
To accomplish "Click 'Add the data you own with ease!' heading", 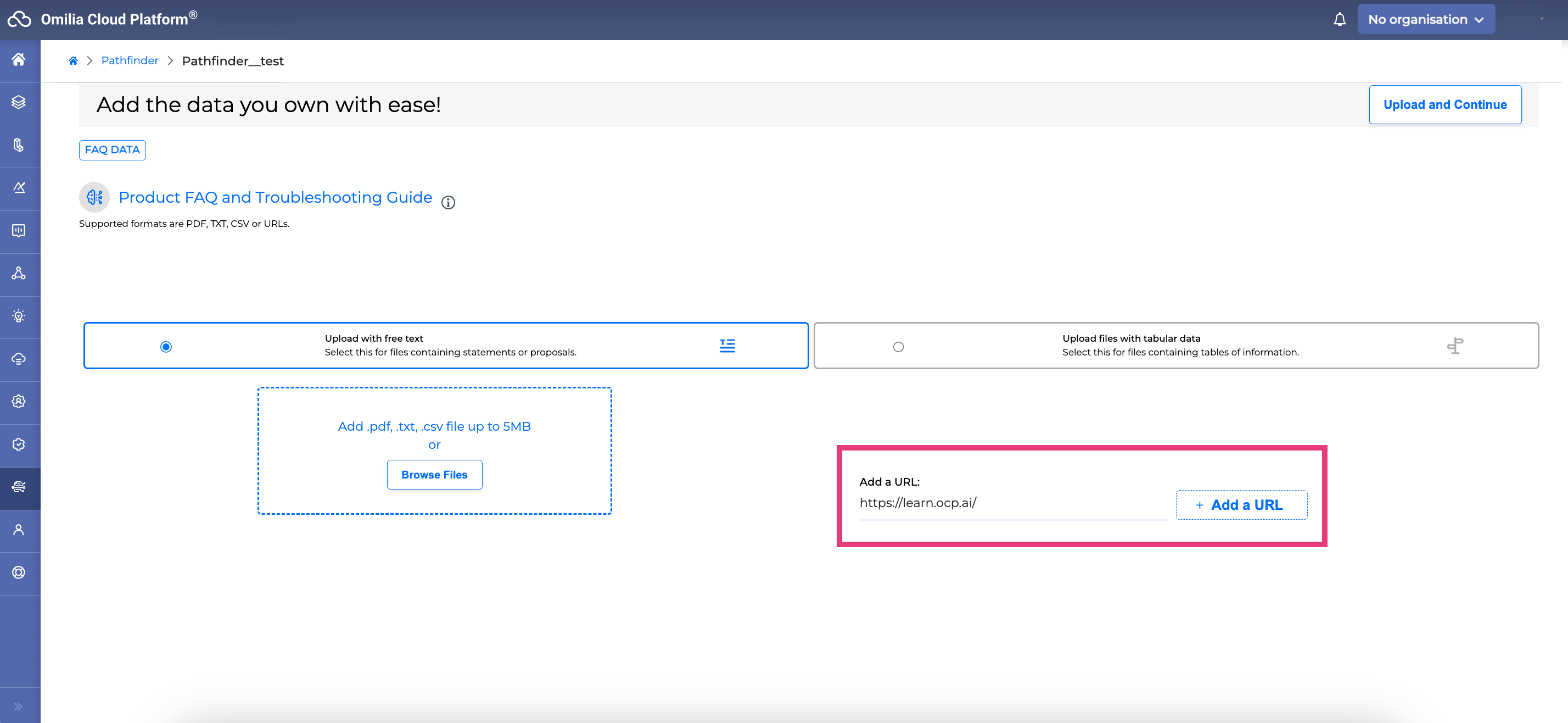I will pyautogui.click(x=268, y=105).
